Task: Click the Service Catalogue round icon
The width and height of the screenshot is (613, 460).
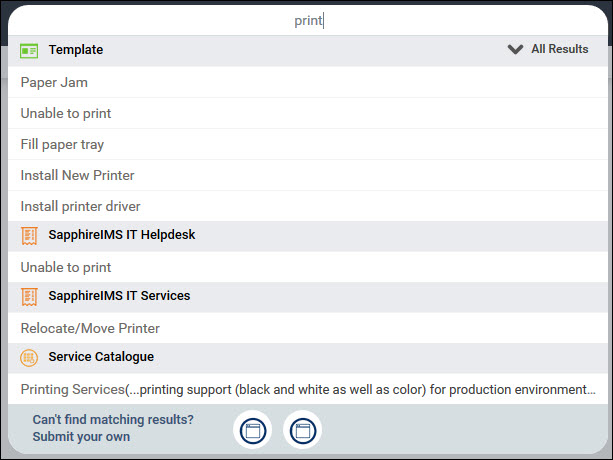Action: 29,357
